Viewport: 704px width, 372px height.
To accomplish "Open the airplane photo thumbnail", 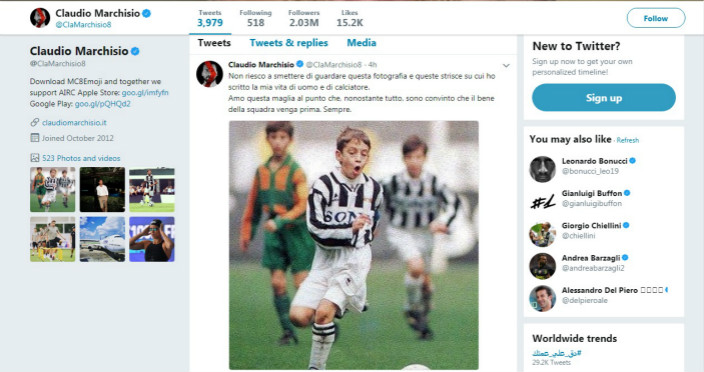I will click(x=102, y=239).
